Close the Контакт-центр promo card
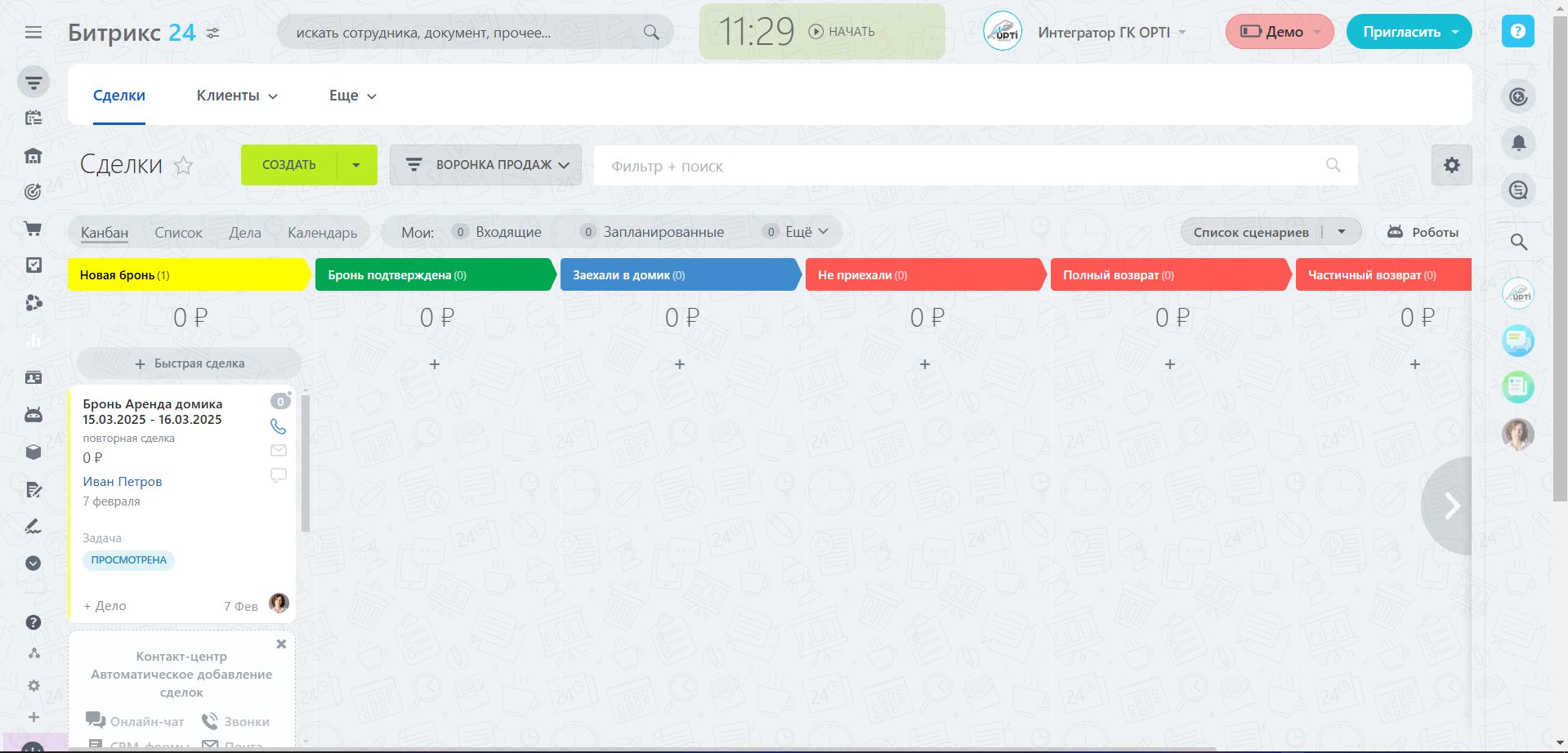1568x753 pixels. coord(281,644)
